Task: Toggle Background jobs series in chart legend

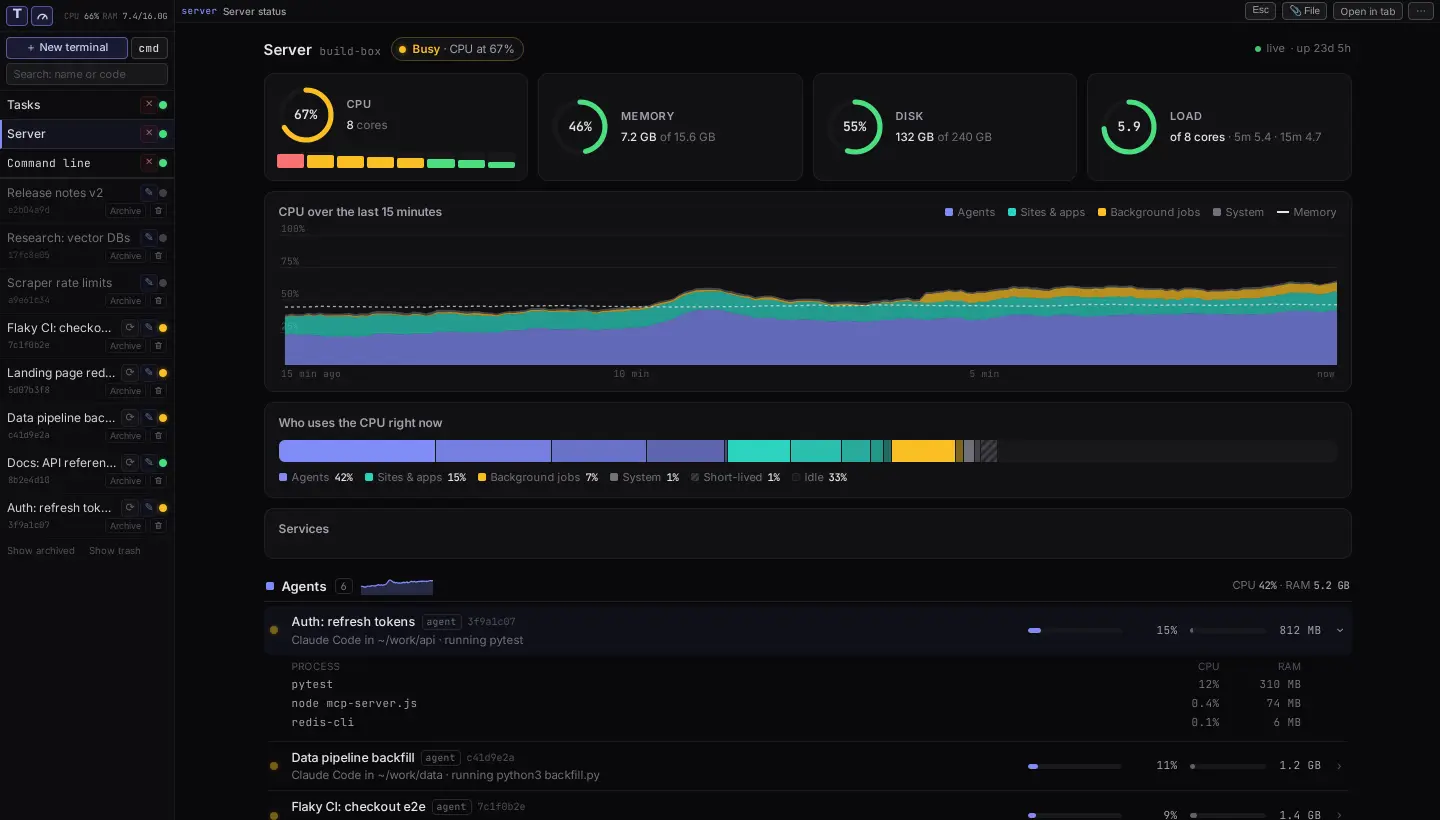Action: point(1148,212)
